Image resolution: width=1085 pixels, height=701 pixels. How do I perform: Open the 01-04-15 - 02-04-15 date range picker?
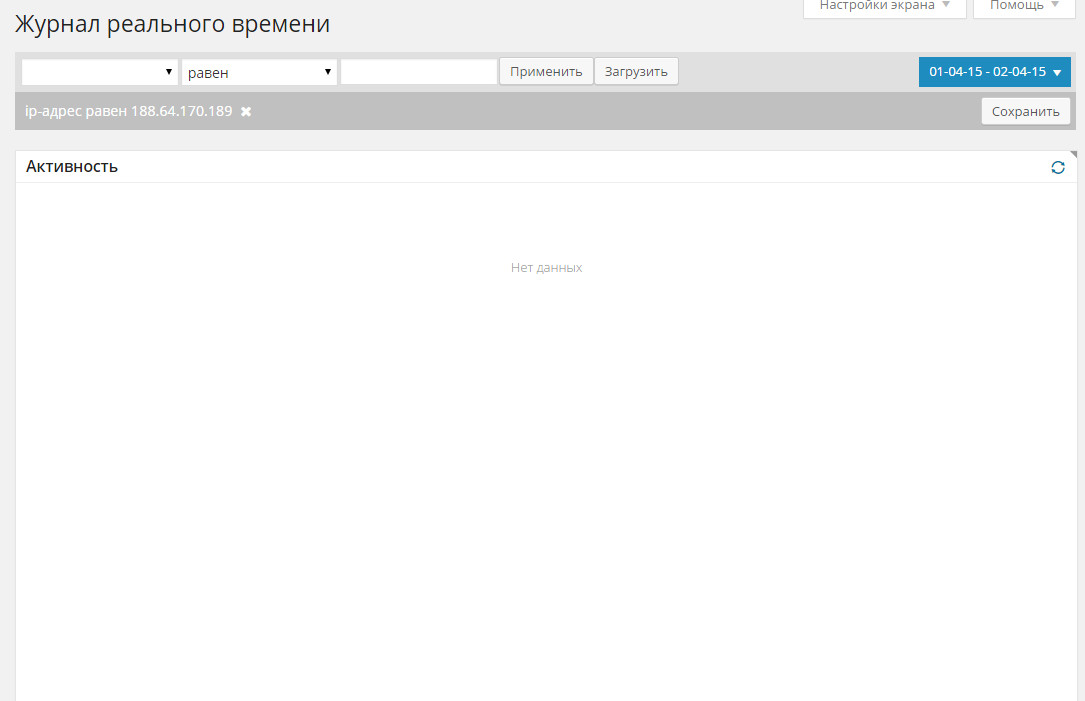[x=994, y=71]
